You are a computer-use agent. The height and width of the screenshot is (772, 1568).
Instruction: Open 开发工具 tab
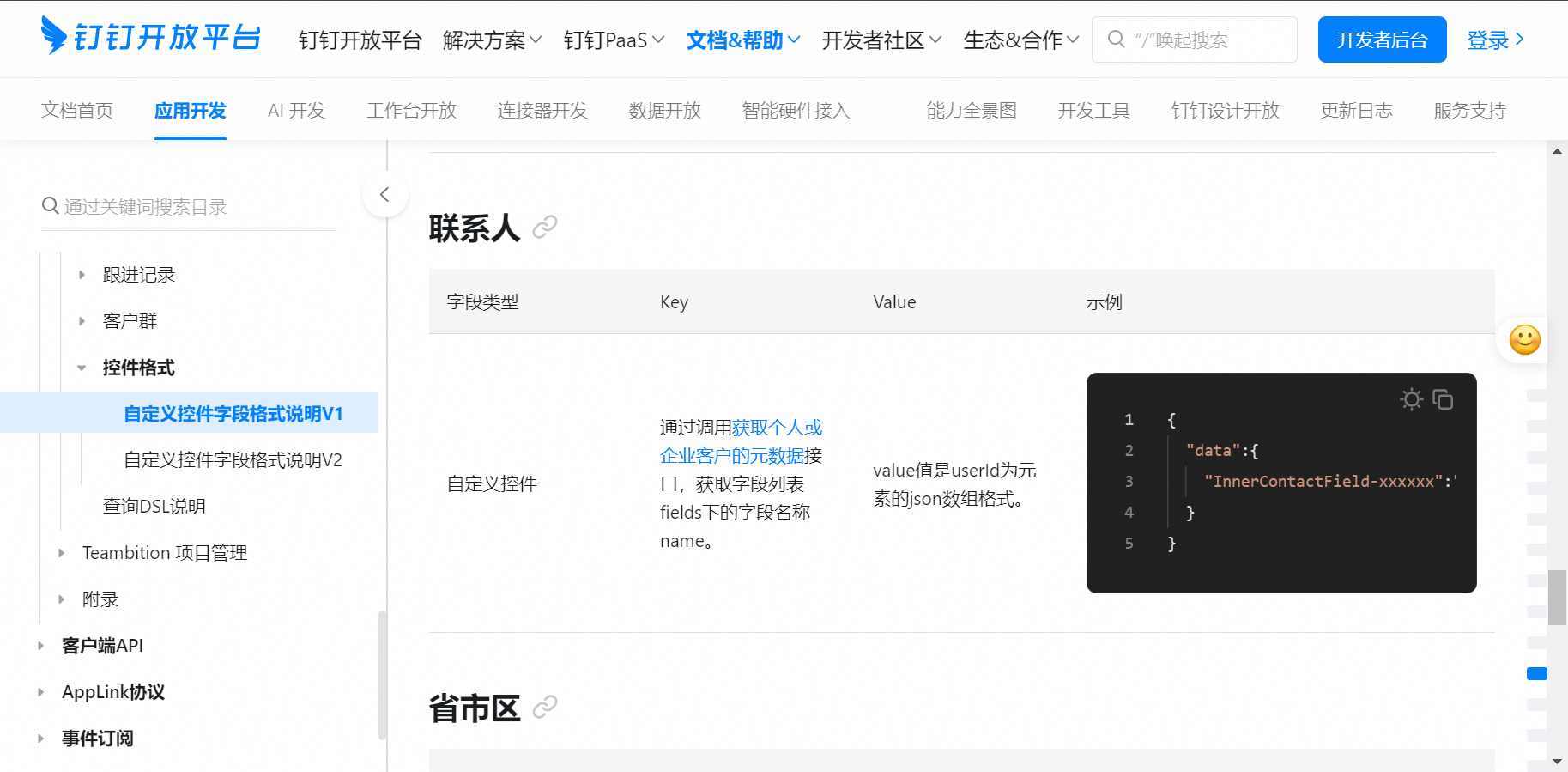1094,111
